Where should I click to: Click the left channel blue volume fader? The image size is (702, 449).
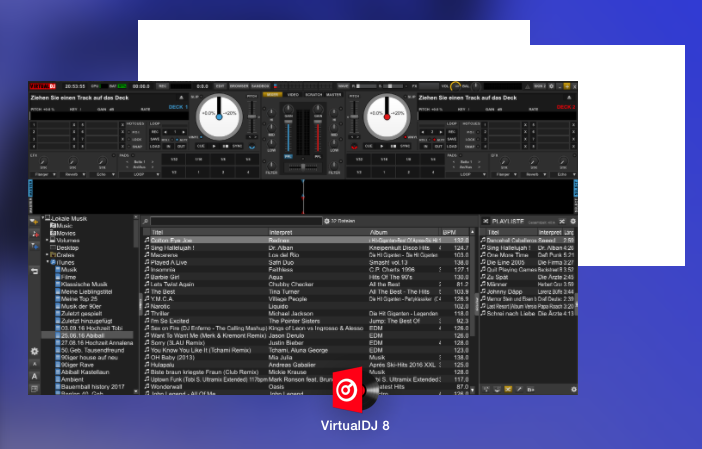(288, 135)
